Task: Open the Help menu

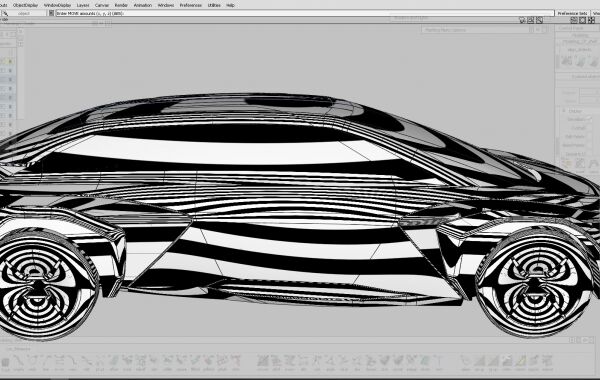Action: tap(230, 5)
